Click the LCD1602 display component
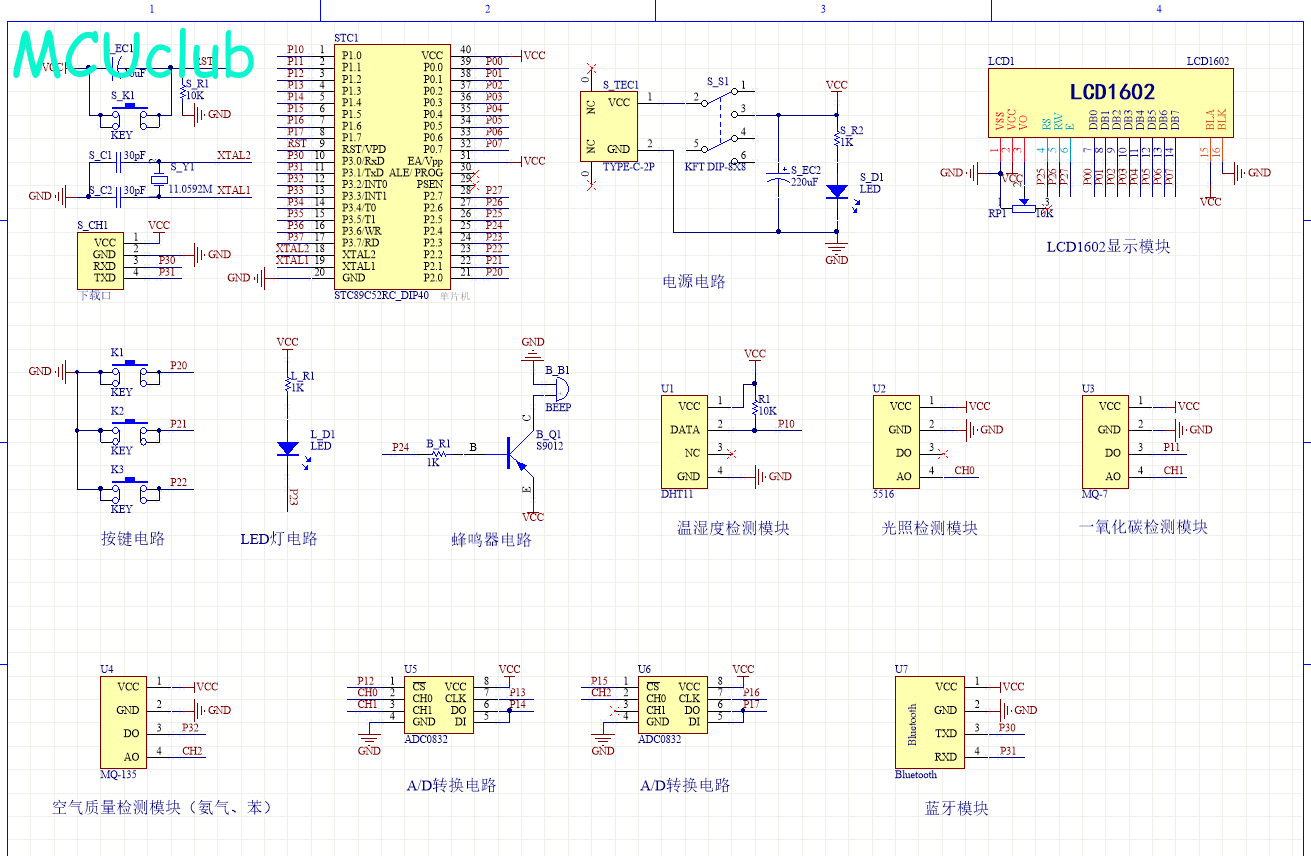This screenshot has width=1311, height=856. pos(1111,106)
